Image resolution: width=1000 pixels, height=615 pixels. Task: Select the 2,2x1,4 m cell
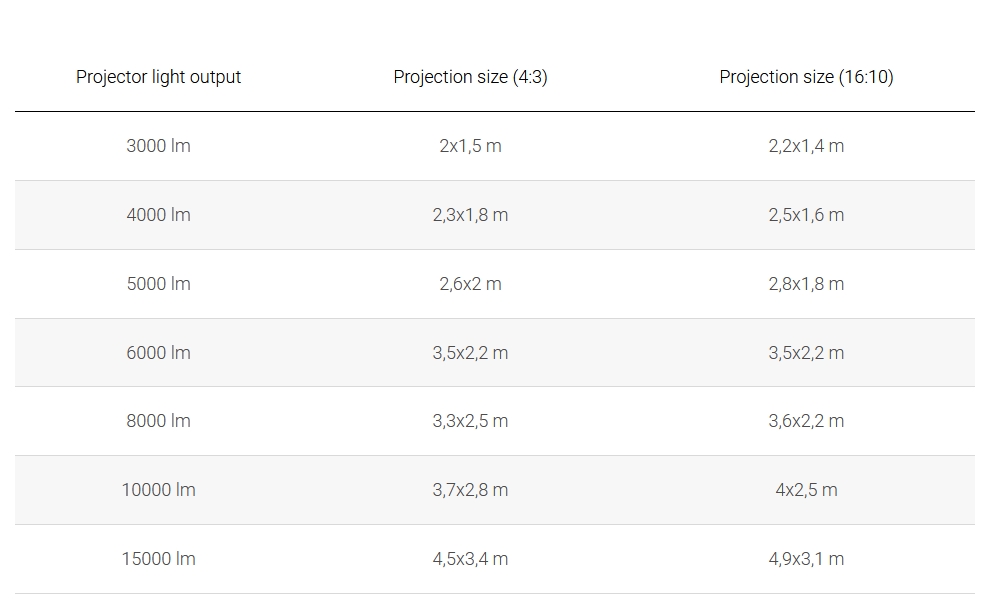[806, 146]
